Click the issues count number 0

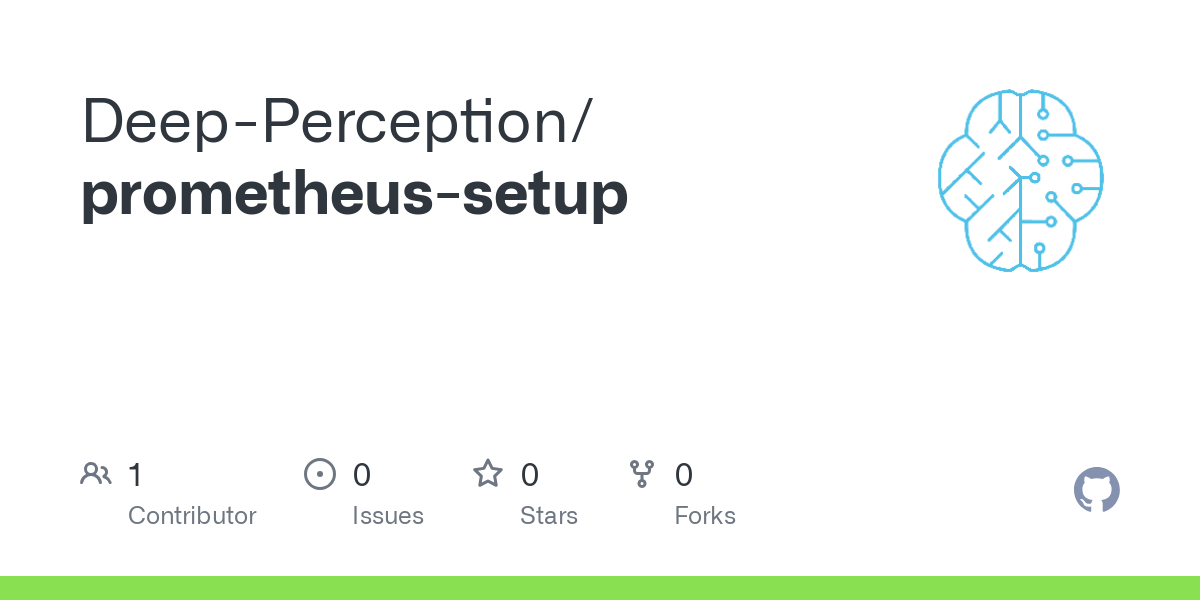[x=362, y=475]
